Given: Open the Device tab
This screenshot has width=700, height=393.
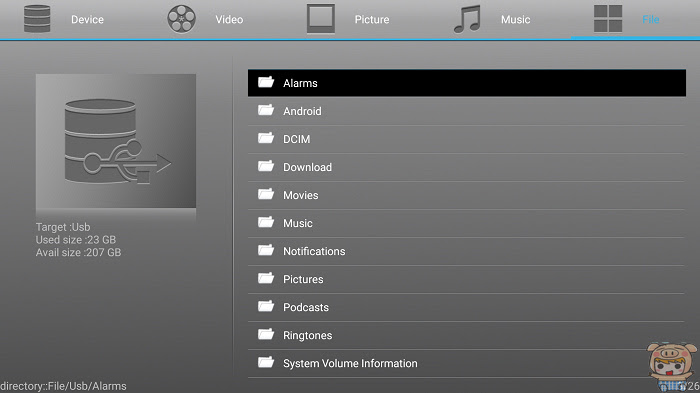Looking at the screenshot, I should click(x=64, y=19).
